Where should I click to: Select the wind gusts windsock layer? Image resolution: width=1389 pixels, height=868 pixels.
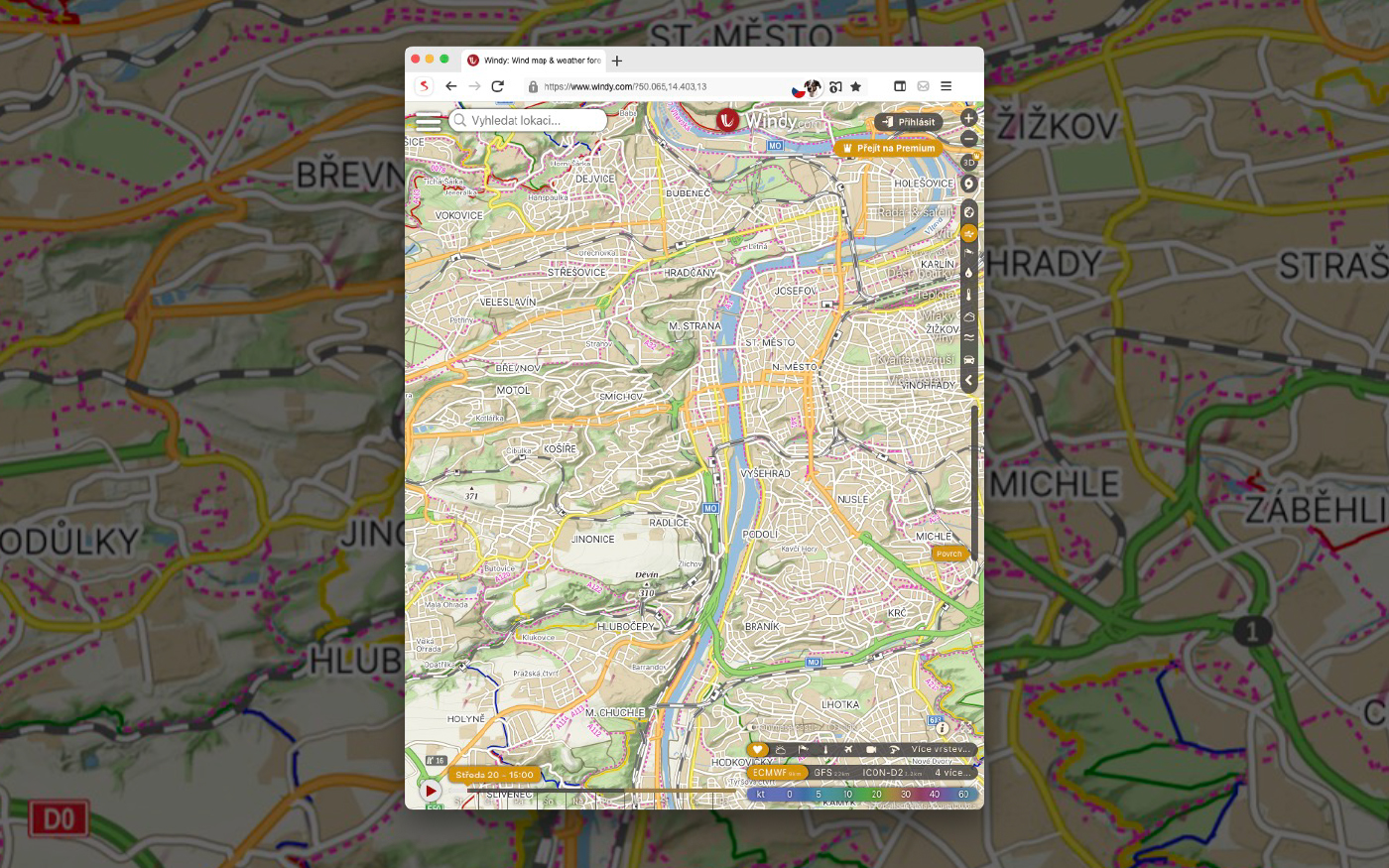[x=969, y=252]
